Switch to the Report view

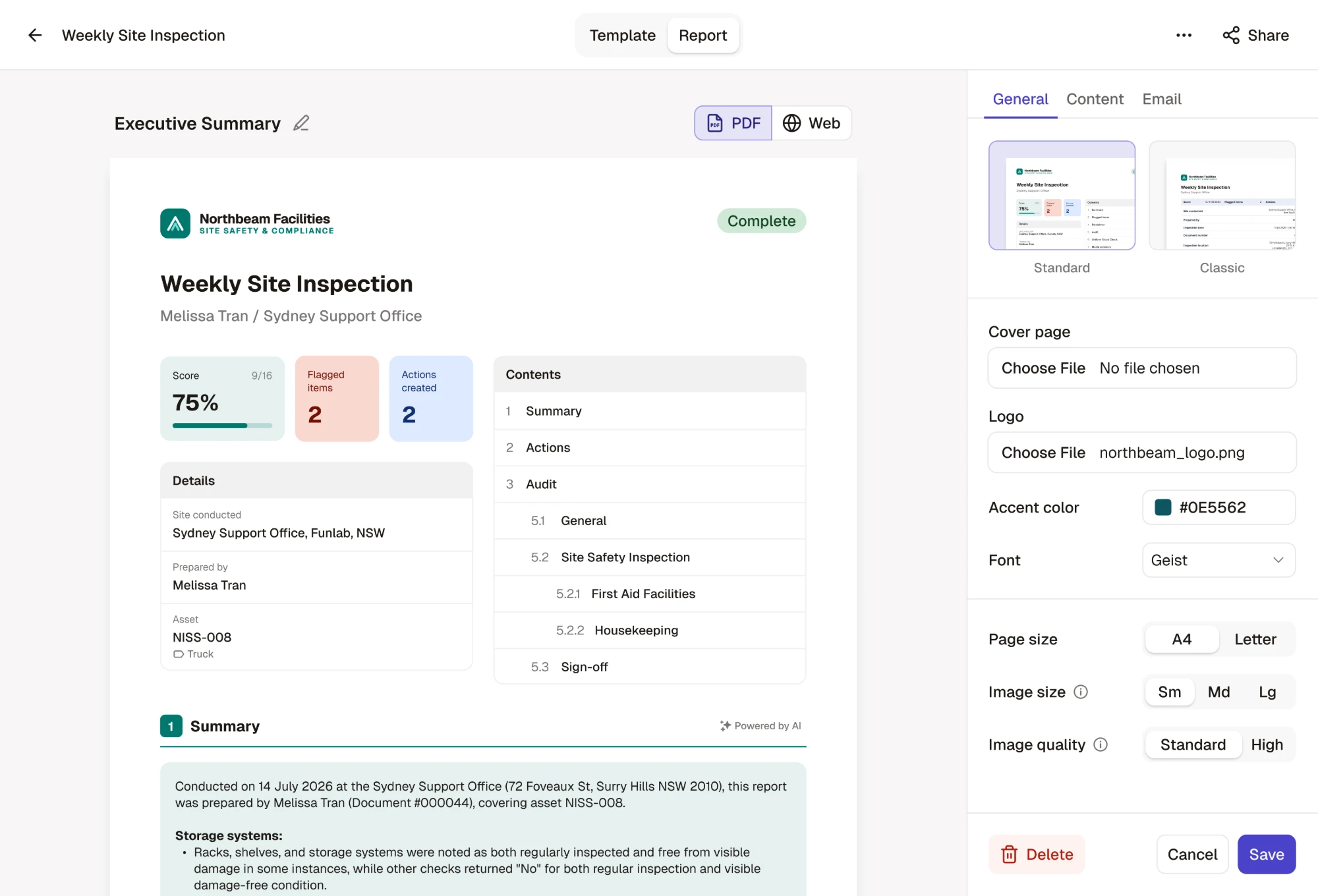tap(702, 36)
